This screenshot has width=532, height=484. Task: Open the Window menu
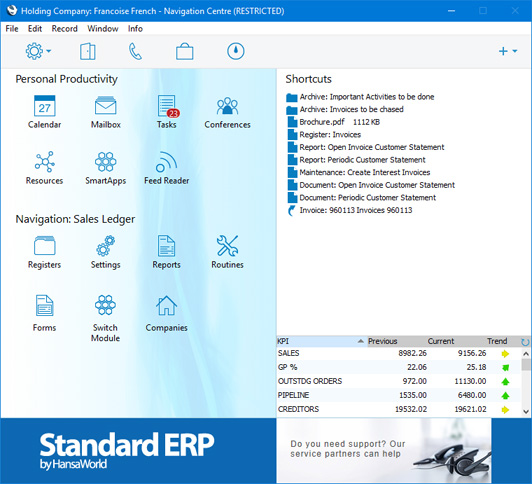pos(103,28)
